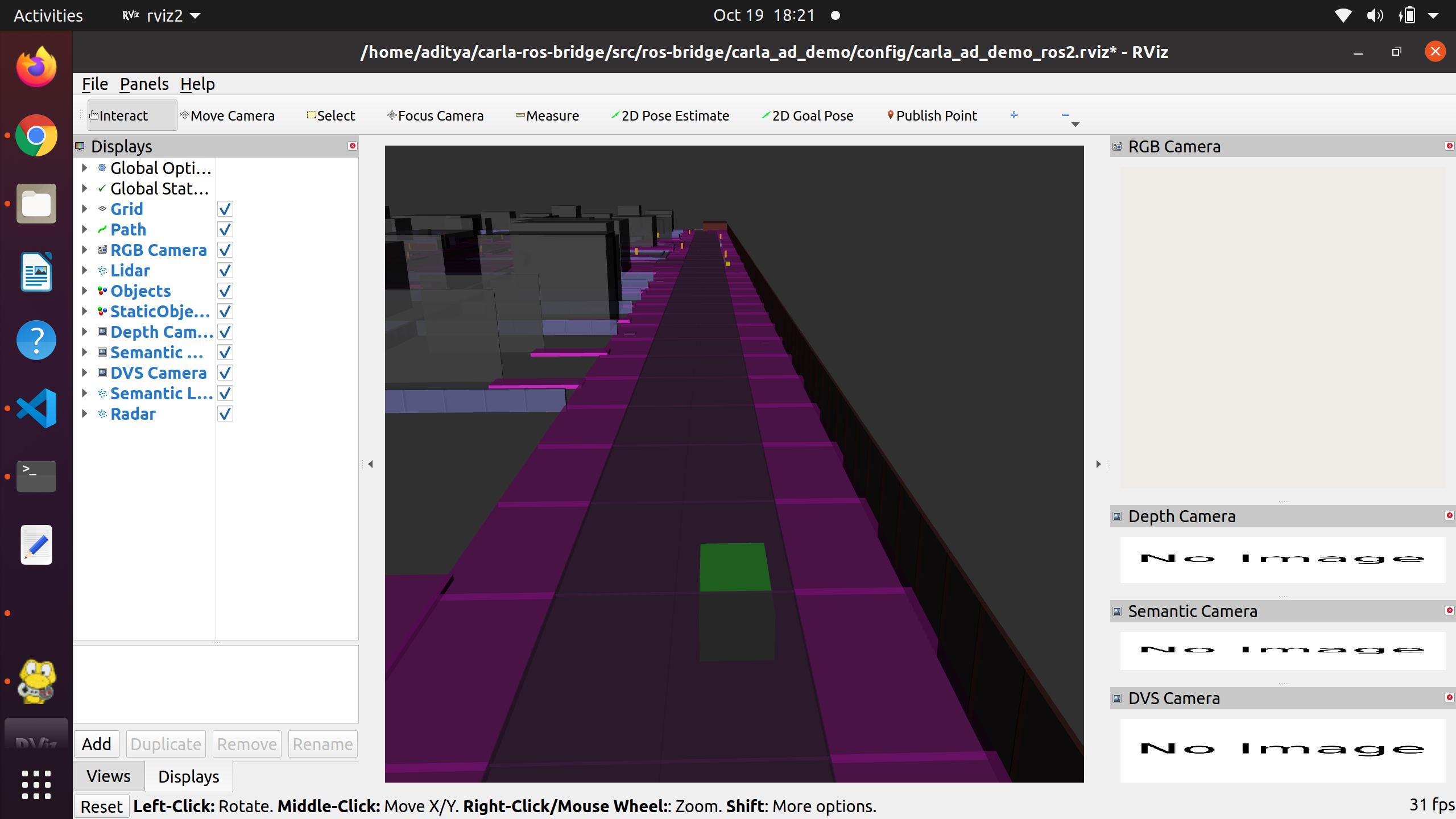Choose the Select tool
Image resolution: width=1456 pixels, height=819 pixels.
point(331,115)
